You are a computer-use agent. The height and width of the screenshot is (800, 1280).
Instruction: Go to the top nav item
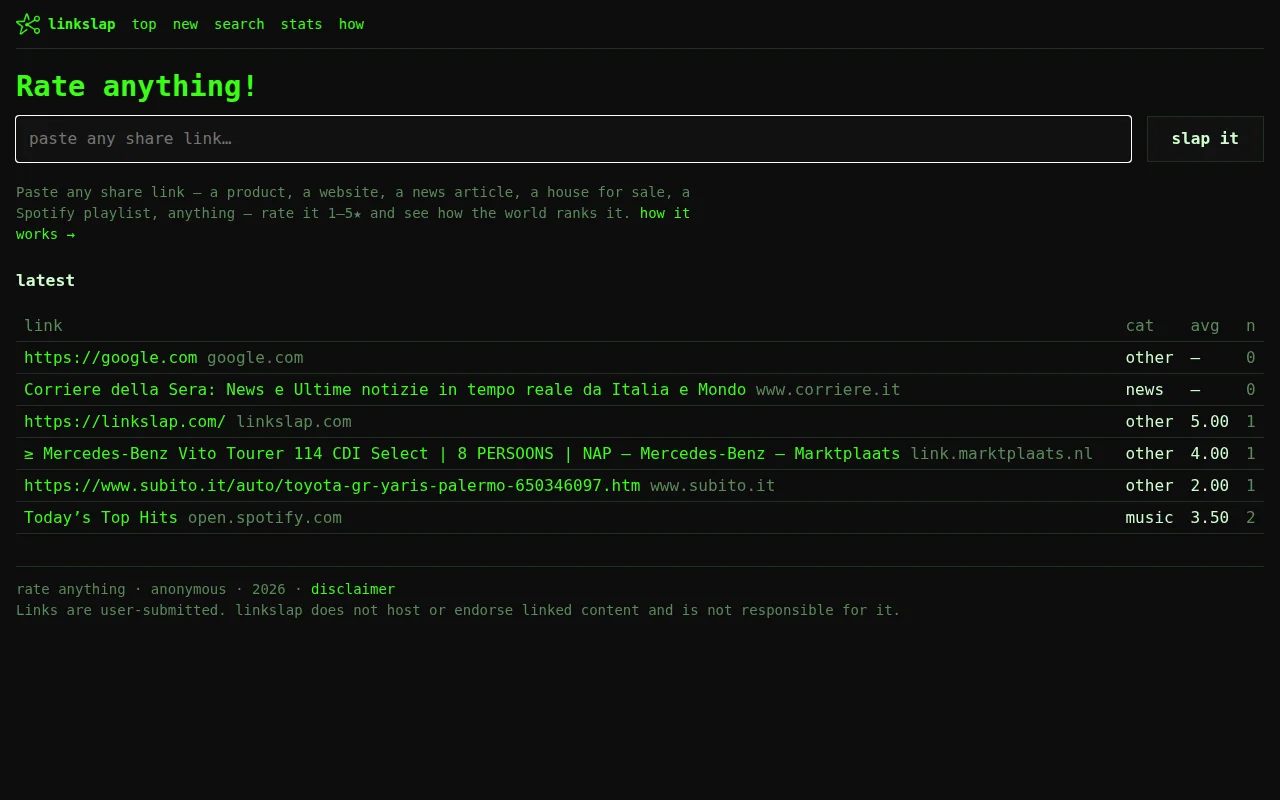click(144, 24)
